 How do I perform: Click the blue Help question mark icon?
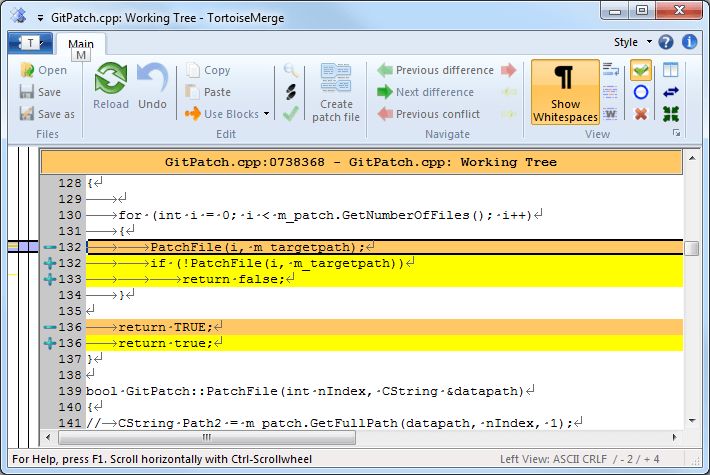point(666,42)
